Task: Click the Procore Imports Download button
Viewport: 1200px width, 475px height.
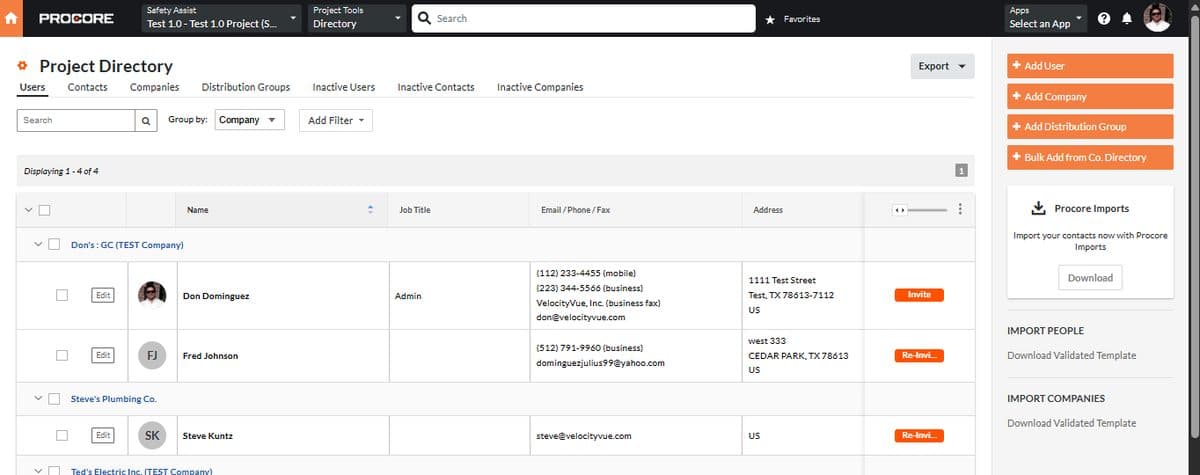Action: (x=1090, y=278)
